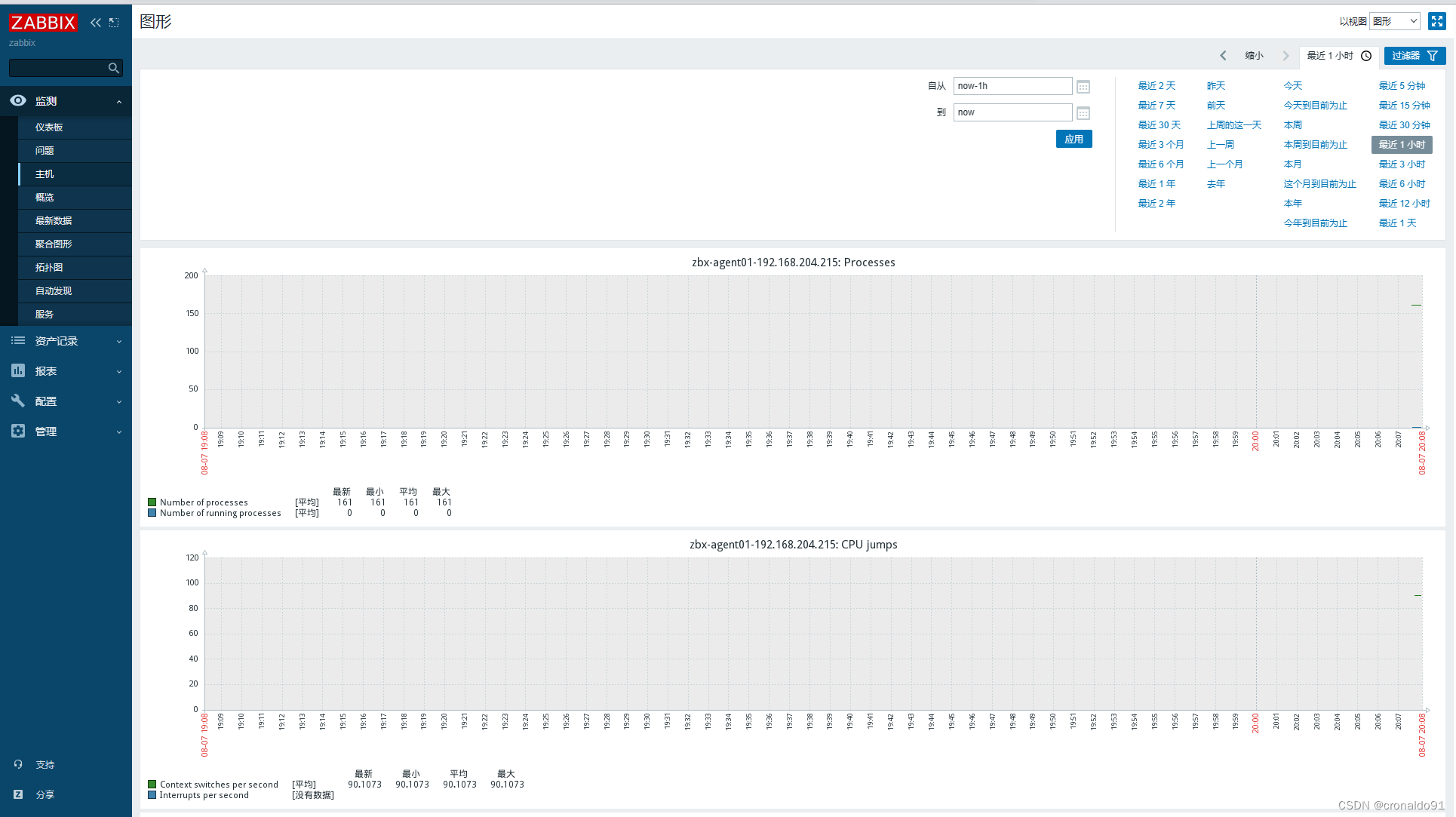This screenshot has height=817, width=1456.
Task: Select 最近 6 个月 time range
Action: [1161, 164]
